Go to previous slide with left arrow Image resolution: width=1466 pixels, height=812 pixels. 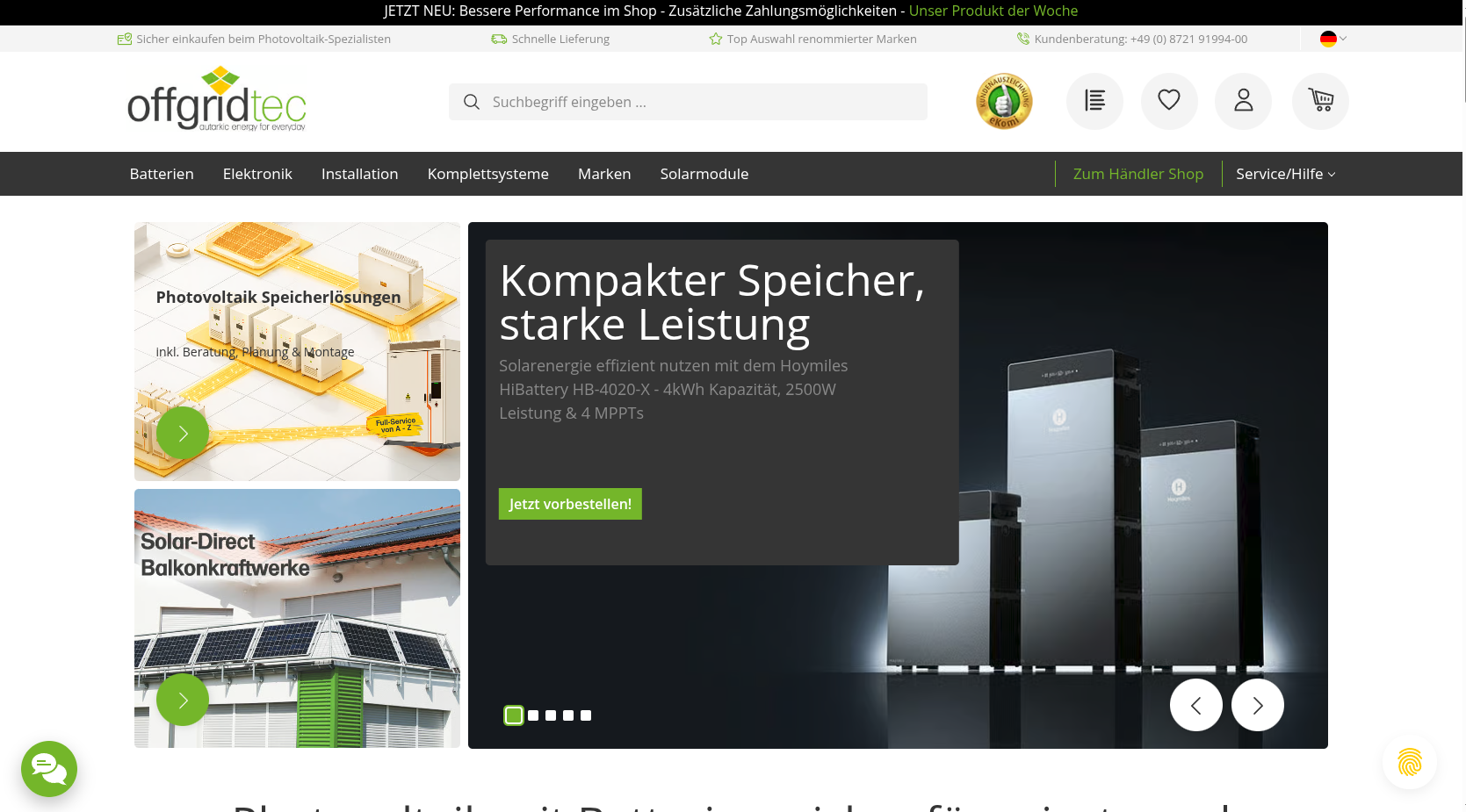click(1196, 705)
